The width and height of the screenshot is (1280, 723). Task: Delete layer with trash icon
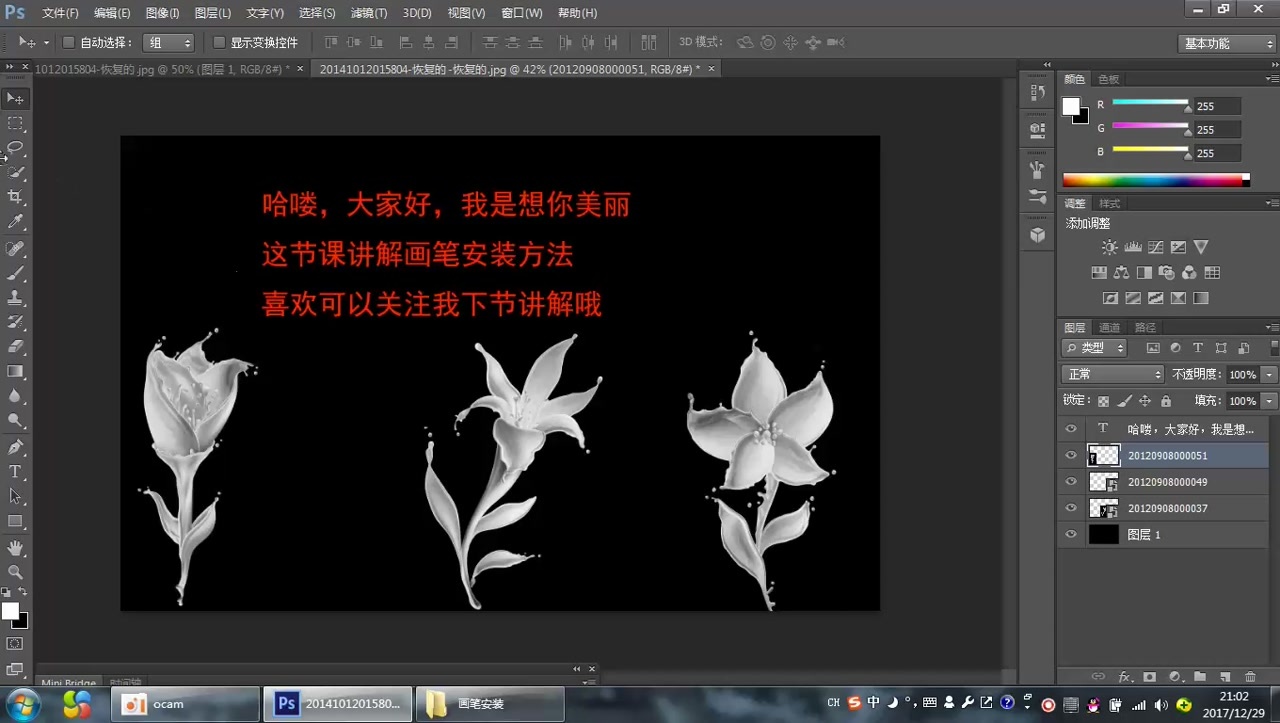(x=1250, y=677)
